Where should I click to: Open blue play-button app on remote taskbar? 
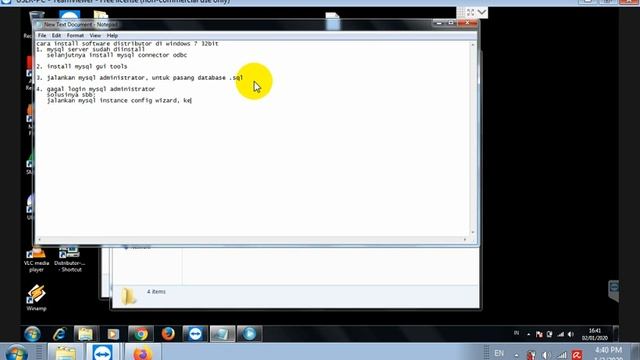click(249, 334)
